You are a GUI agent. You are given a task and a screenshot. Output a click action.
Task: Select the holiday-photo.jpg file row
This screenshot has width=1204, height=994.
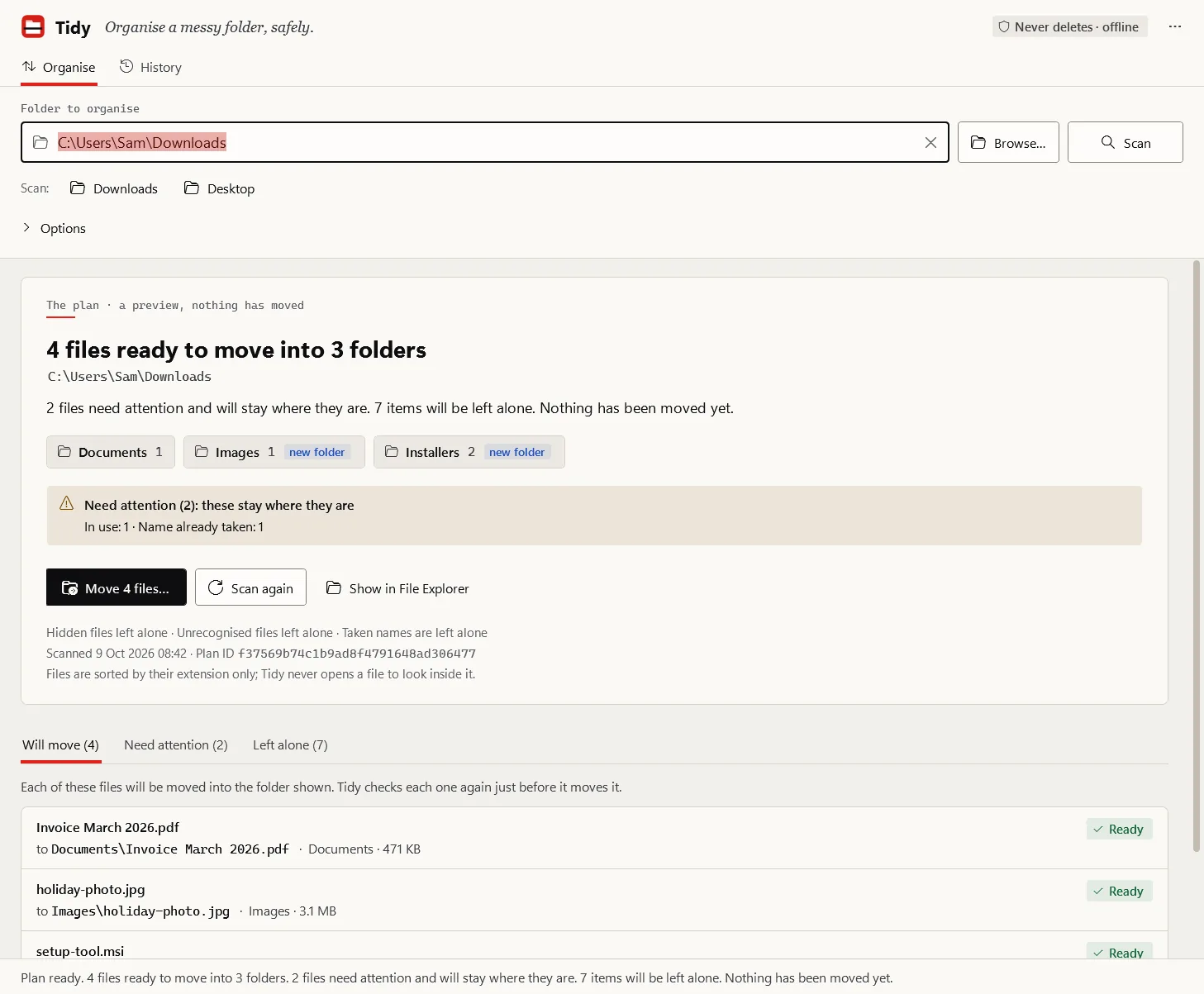(594, 900)
